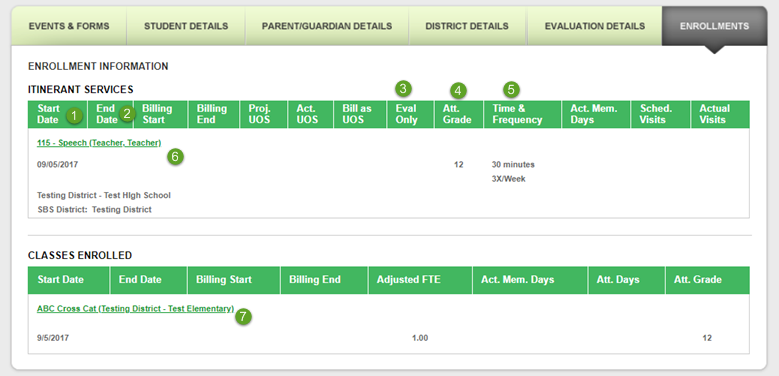Click the Proj. UOS column header
Screen dimensions: 779x376
pos(263,114)
